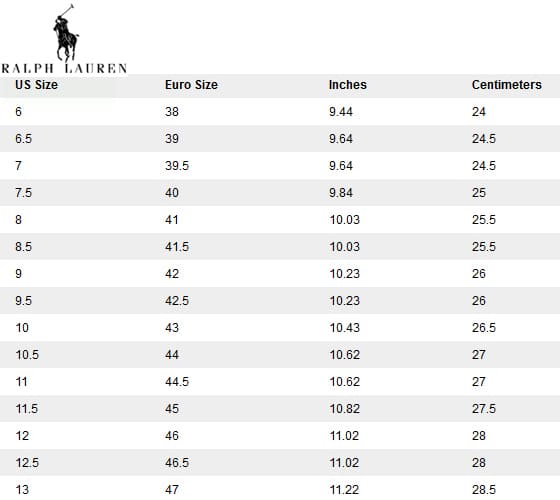This screenshot has height=500, width=560.
Task: Click Euro size 39.5 cell
Action: (x=177, y=166)
